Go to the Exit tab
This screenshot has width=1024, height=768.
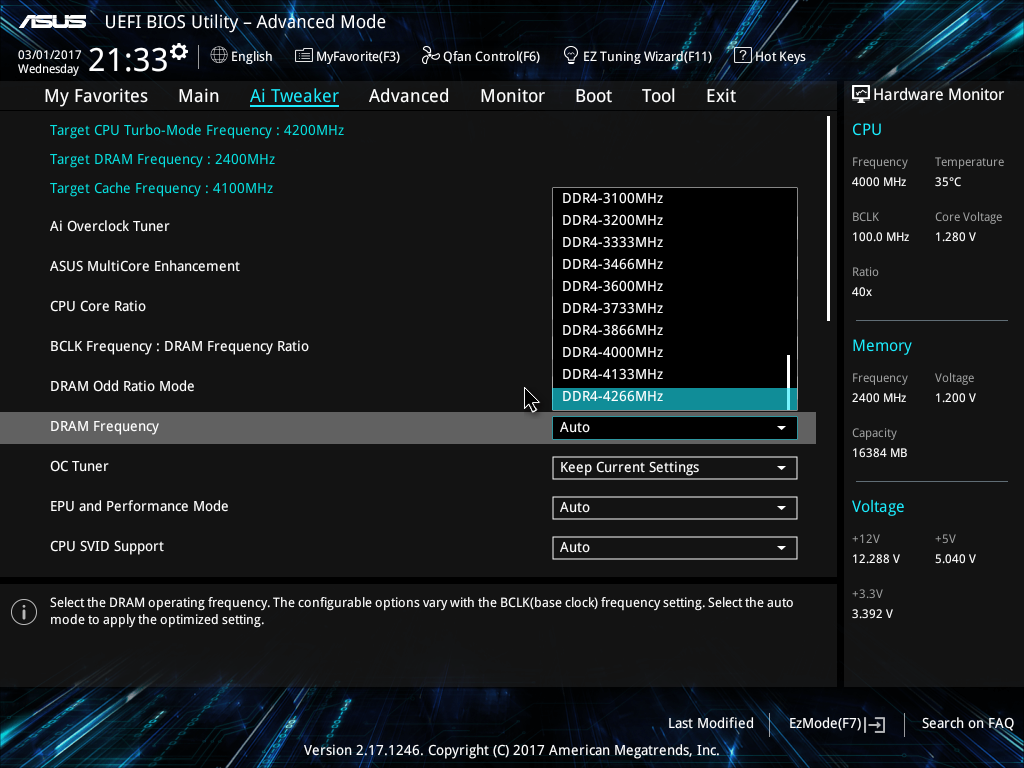tap(721, 96)
